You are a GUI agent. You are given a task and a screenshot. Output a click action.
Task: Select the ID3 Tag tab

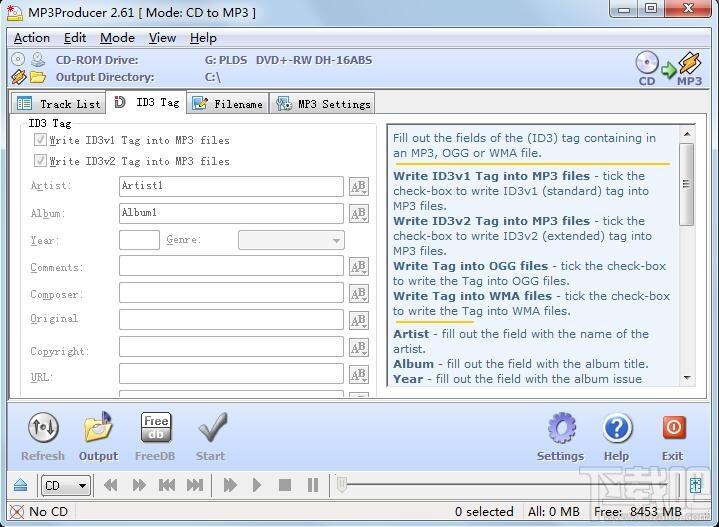coord(146,102)
